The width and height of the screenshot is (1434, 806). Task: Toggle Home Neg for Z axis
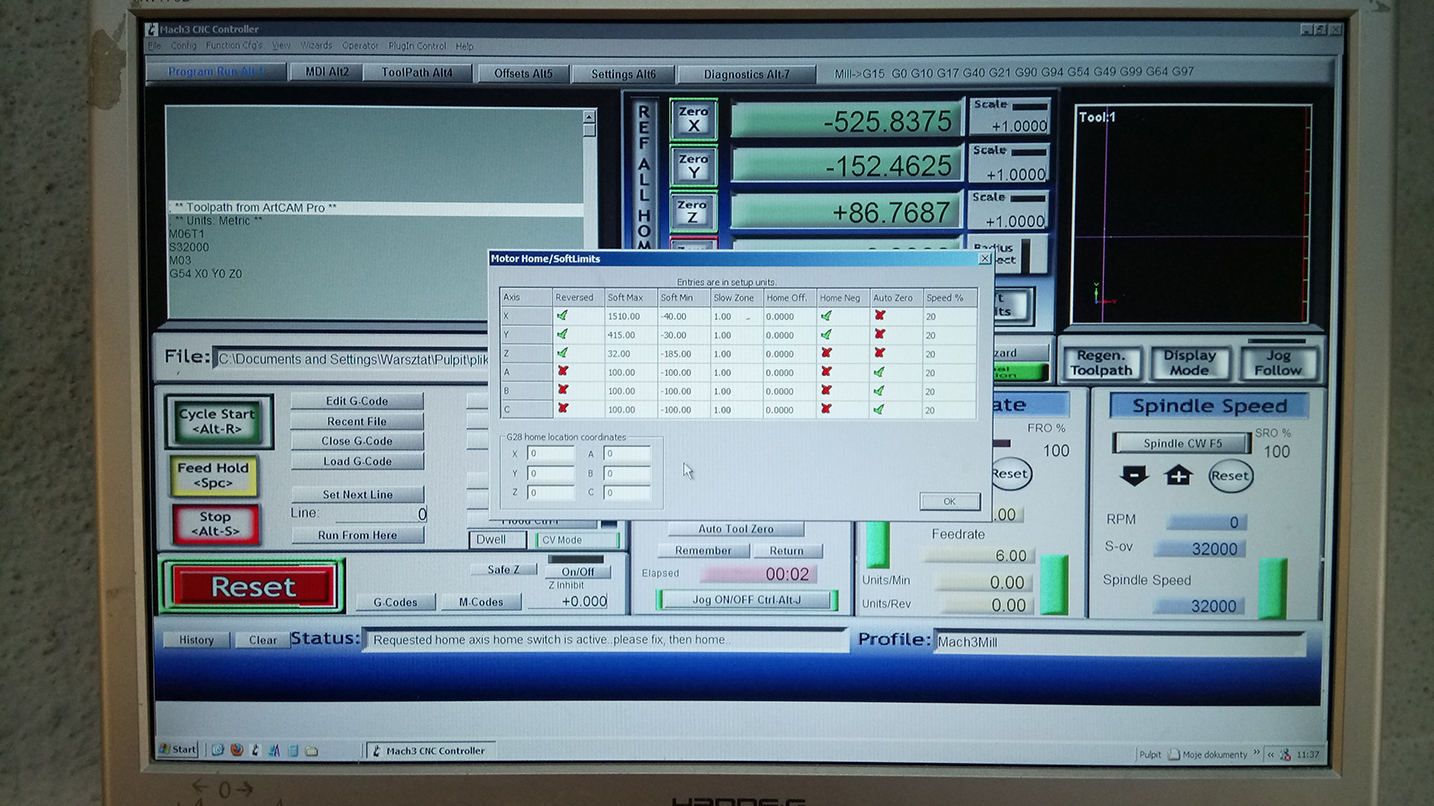(x=826, y=353)
